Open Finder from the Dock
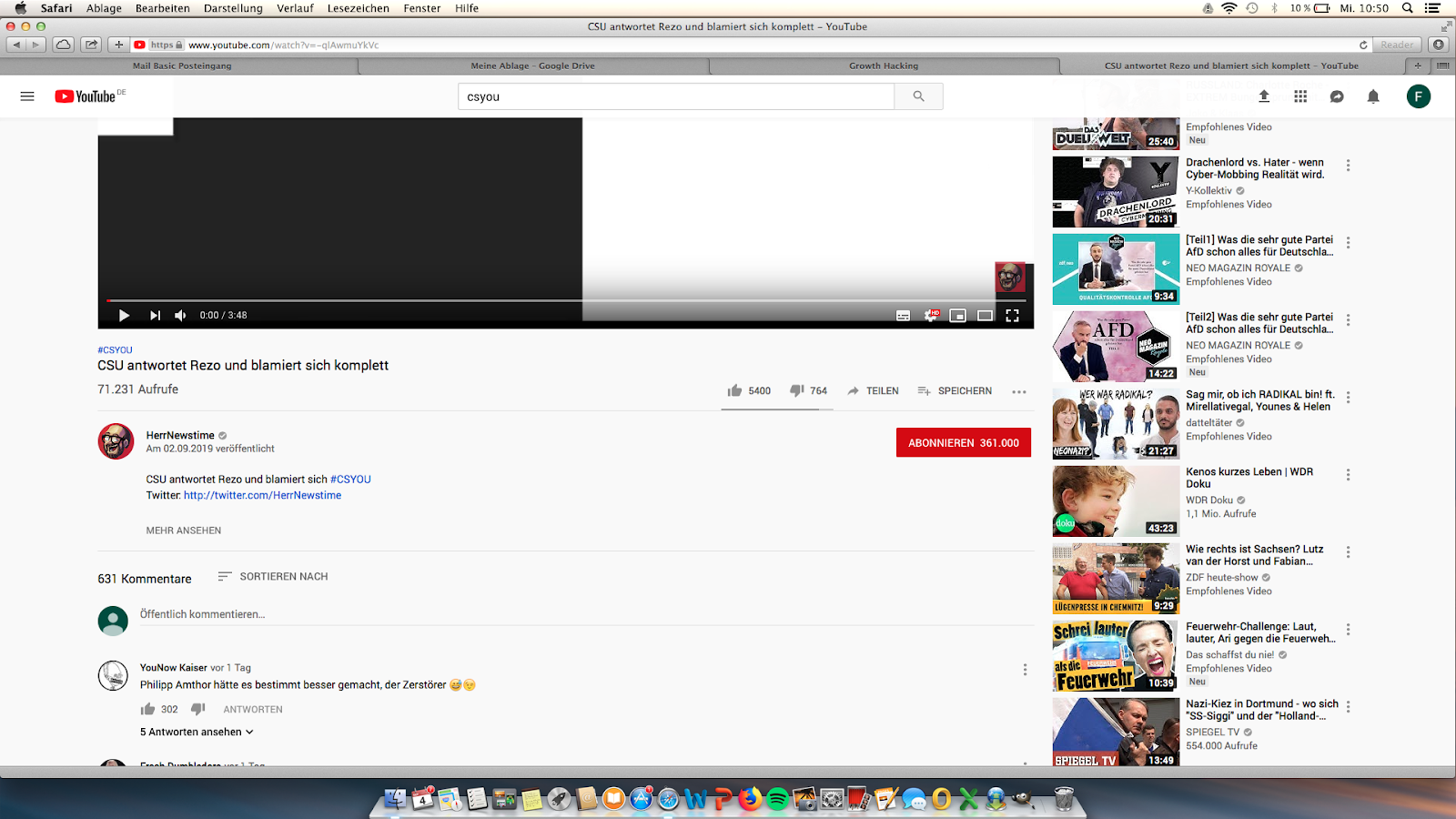 (395, 799)
